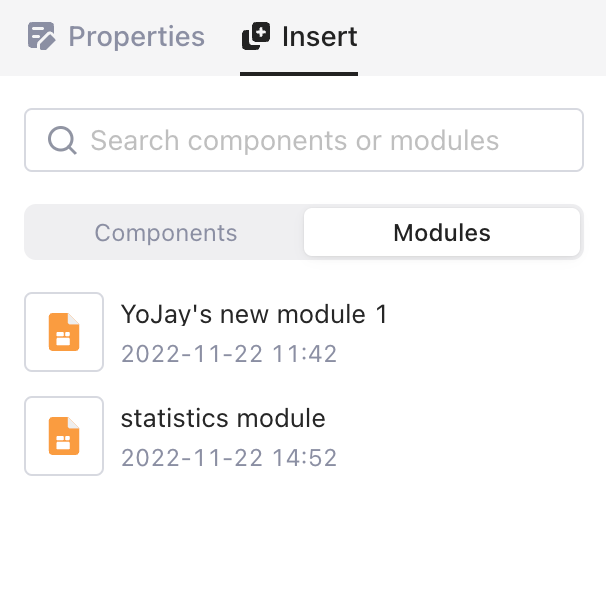The width and height of the screenshot is (606, 606).
Task: Click the Properties pencil-note icon
Action: (41, 38)
